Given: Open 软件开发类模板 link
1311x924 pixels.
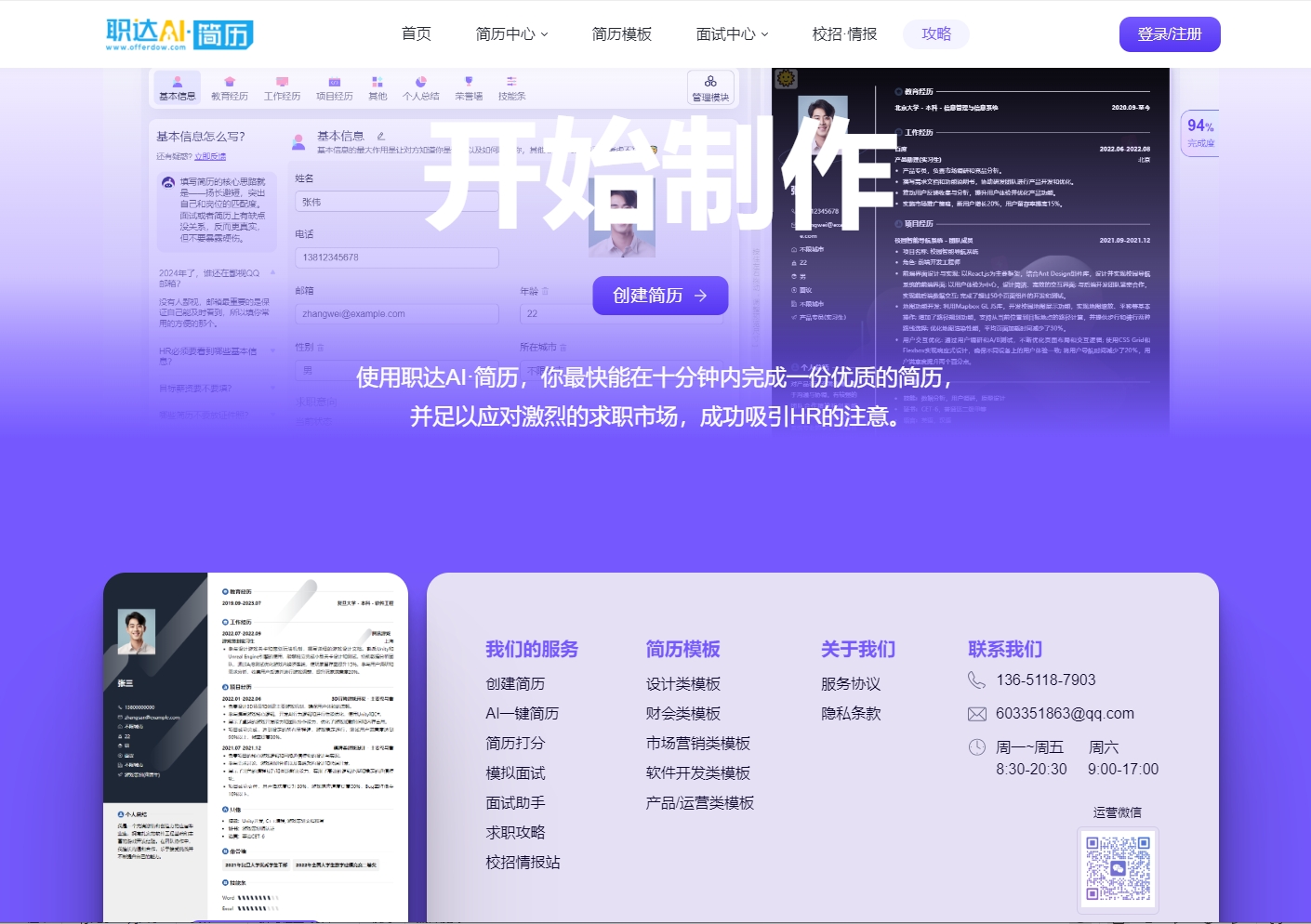Looking at the screenshot, I should pos(698,773).
